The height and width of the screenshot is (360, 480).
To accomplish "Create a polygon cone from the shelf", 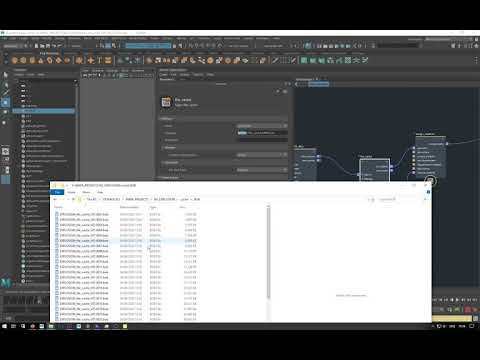I will [x=41, y=60].
